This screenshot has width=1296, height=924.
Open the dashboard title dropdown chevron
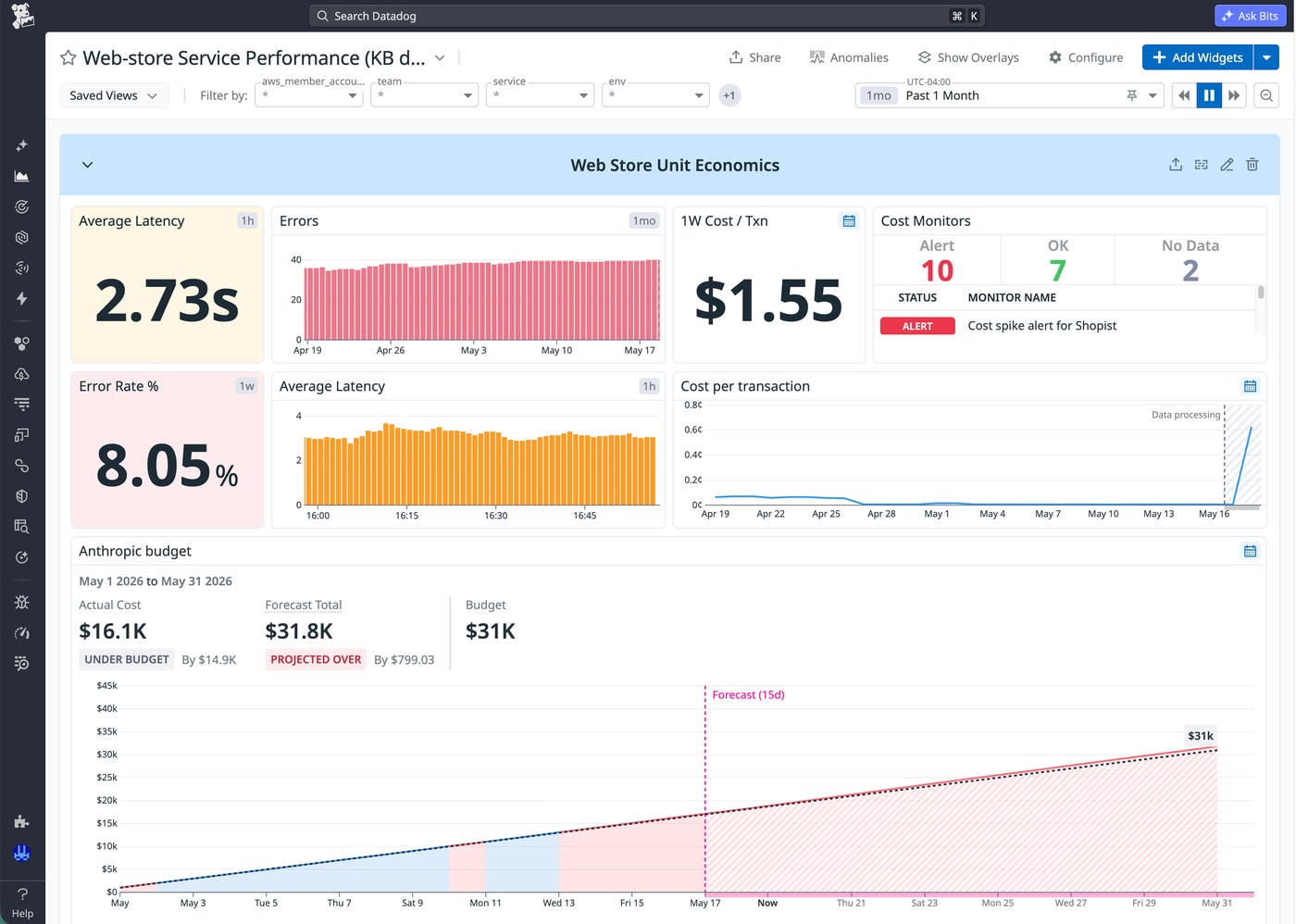441,57
